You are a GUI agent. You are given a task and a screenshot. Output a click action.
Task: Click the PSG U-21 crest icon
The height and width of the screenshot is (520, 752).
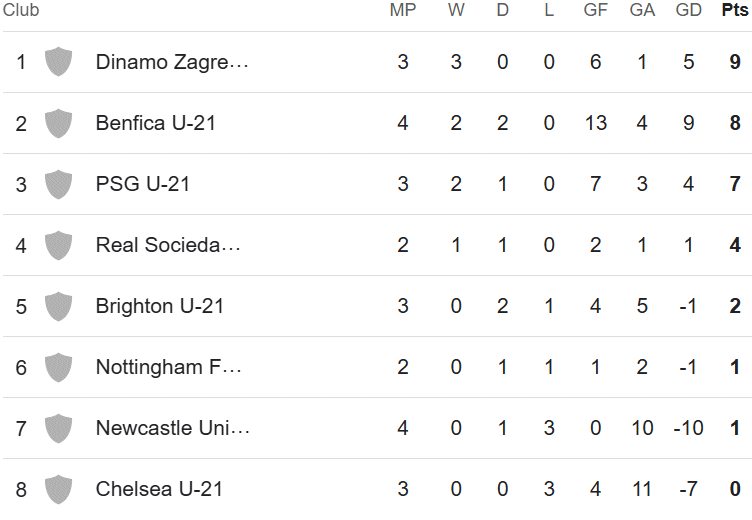tap(59, 184)
